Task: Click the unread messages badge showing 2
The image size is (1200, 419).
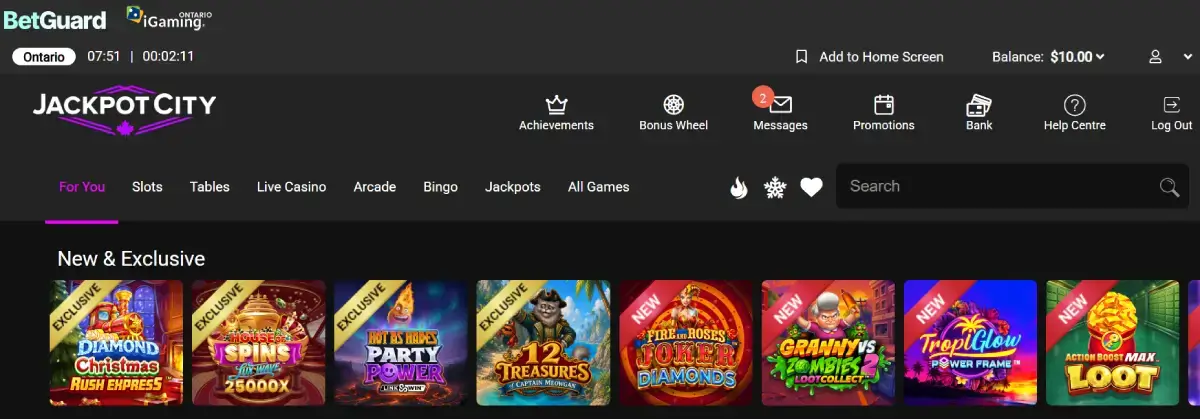Action: [x=763, y=97]
